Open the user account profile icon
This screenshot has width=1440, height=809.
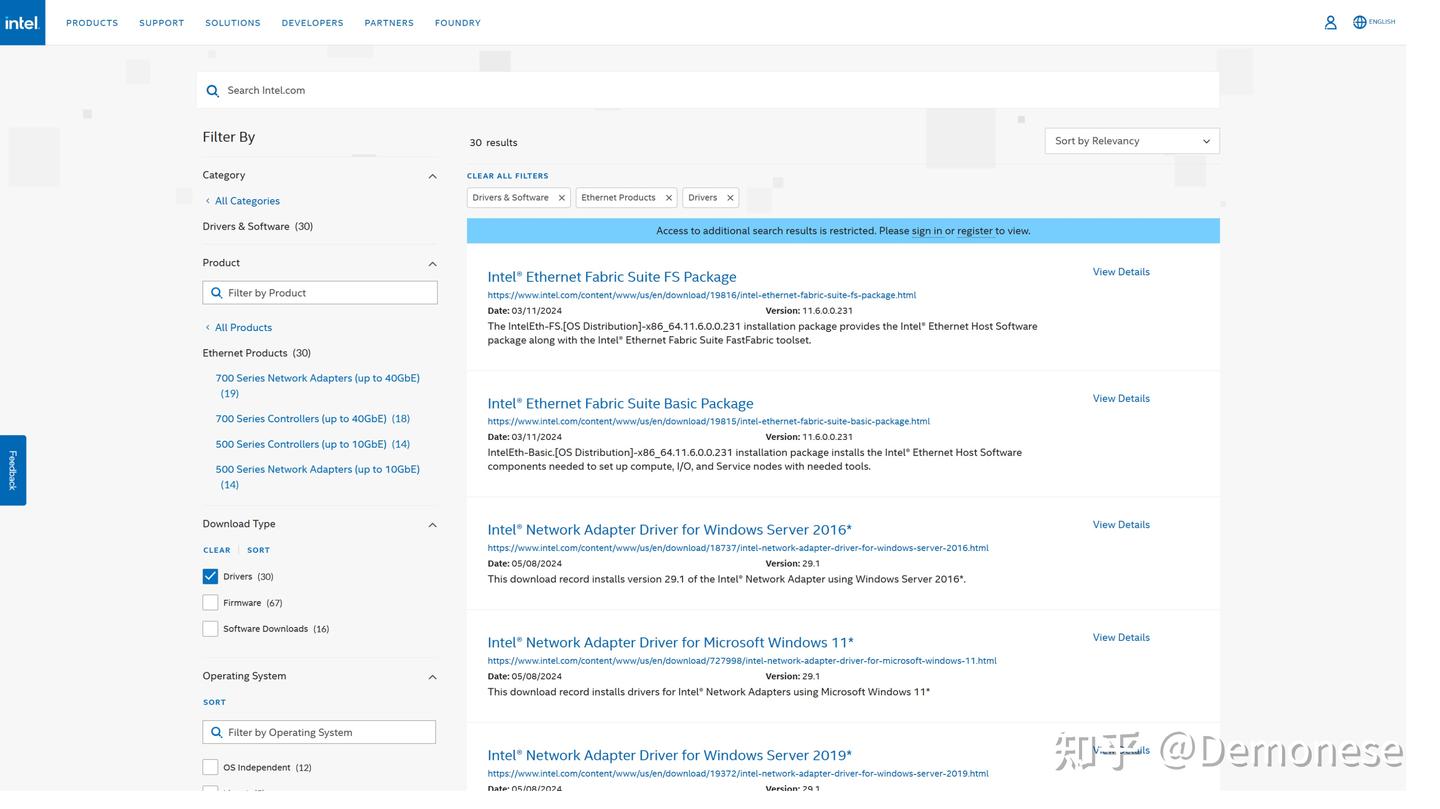1330,22
